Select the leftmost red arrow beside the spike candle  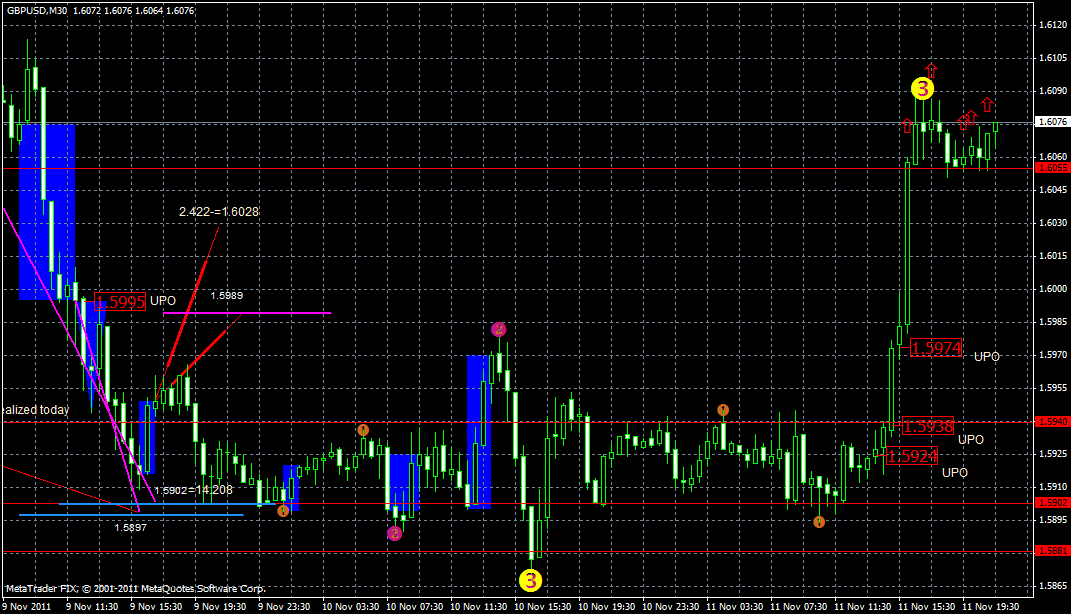(x=907, y=125)
